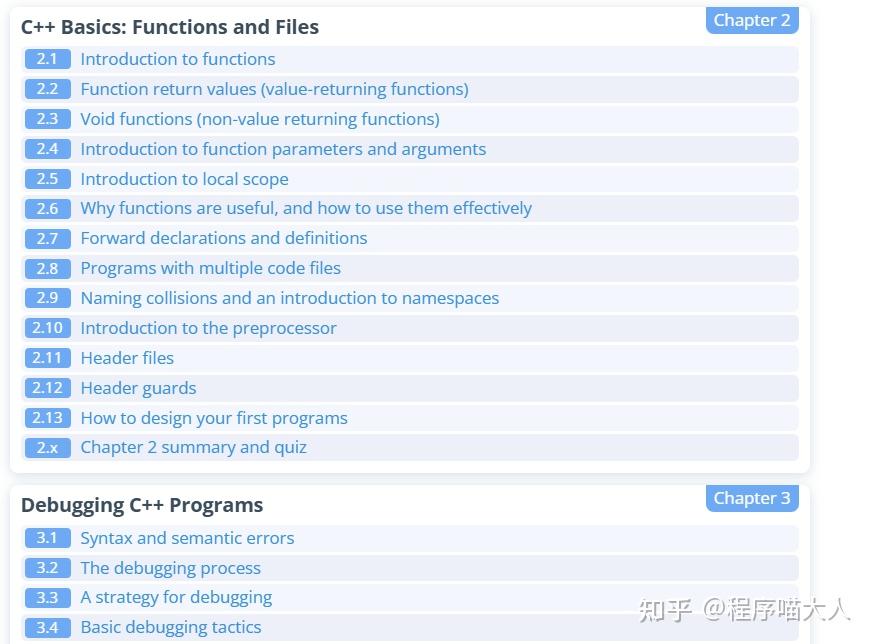Click the 2.9 lesson number badge
The height and width of the screenshot is (644, 873).
(x=47, y=298)
